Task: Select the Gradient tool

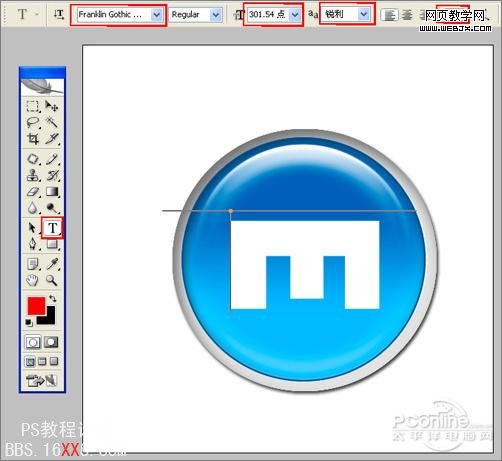Action: point(52,192)
